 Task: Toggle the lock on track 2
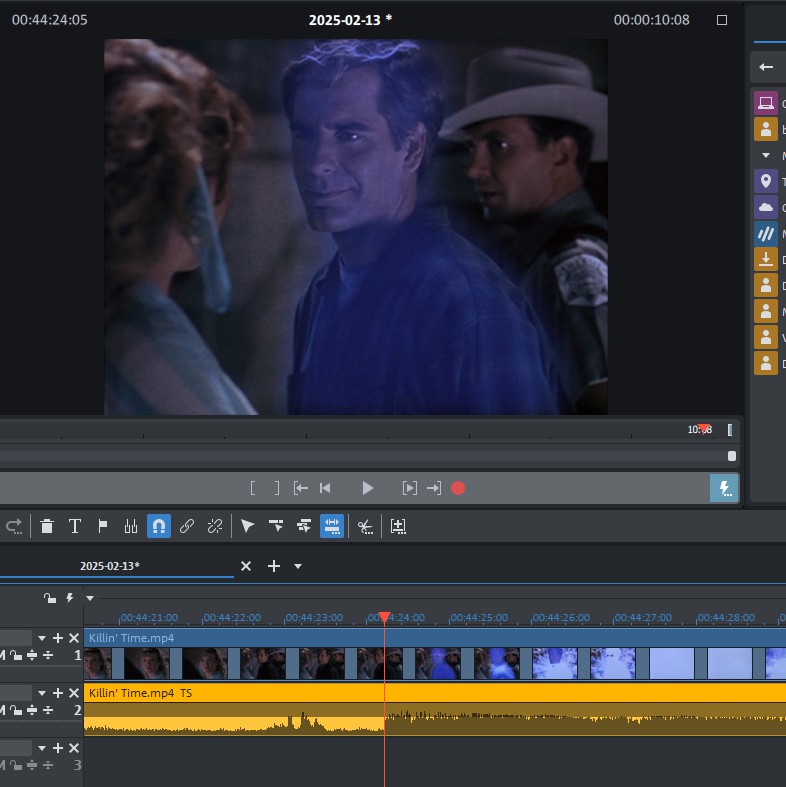pyautogui.click(x=17, y=710)
